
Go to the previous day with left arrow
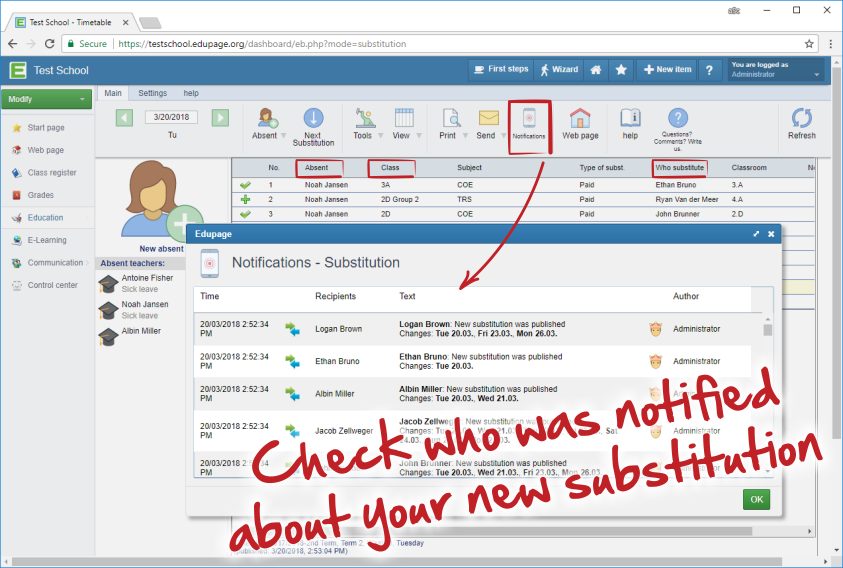coord(124,117)
